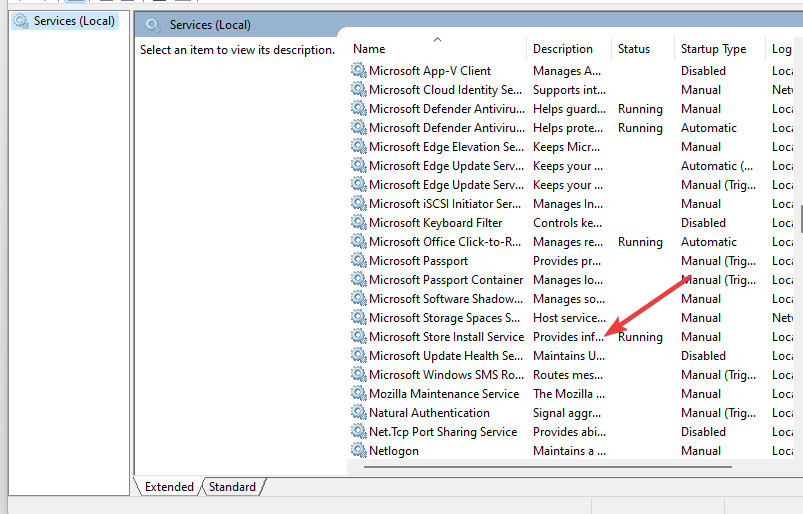Image resolution: width=803 pixels, height=514 pixels.
Task: Select Microsoft Software Shadow... service
Action: pos(446,299)
